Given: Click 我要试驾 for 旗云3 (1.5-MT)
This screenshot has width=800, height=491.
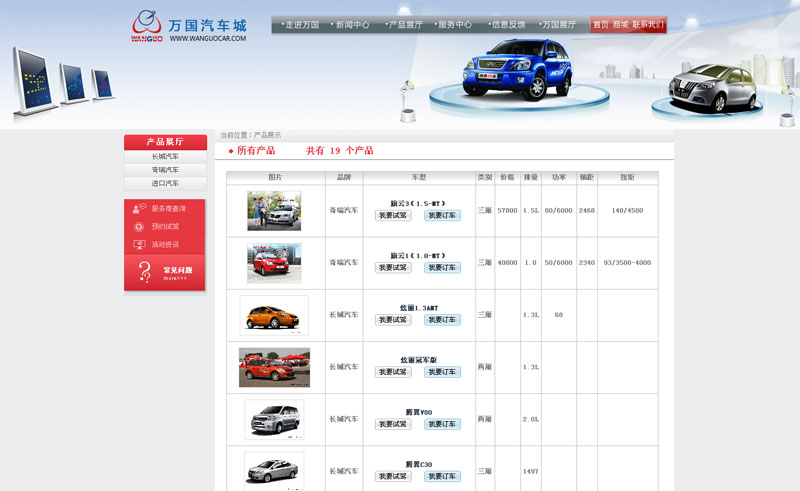Looking at the screenshot, I should pyautogui.click(x=393, y=215).
